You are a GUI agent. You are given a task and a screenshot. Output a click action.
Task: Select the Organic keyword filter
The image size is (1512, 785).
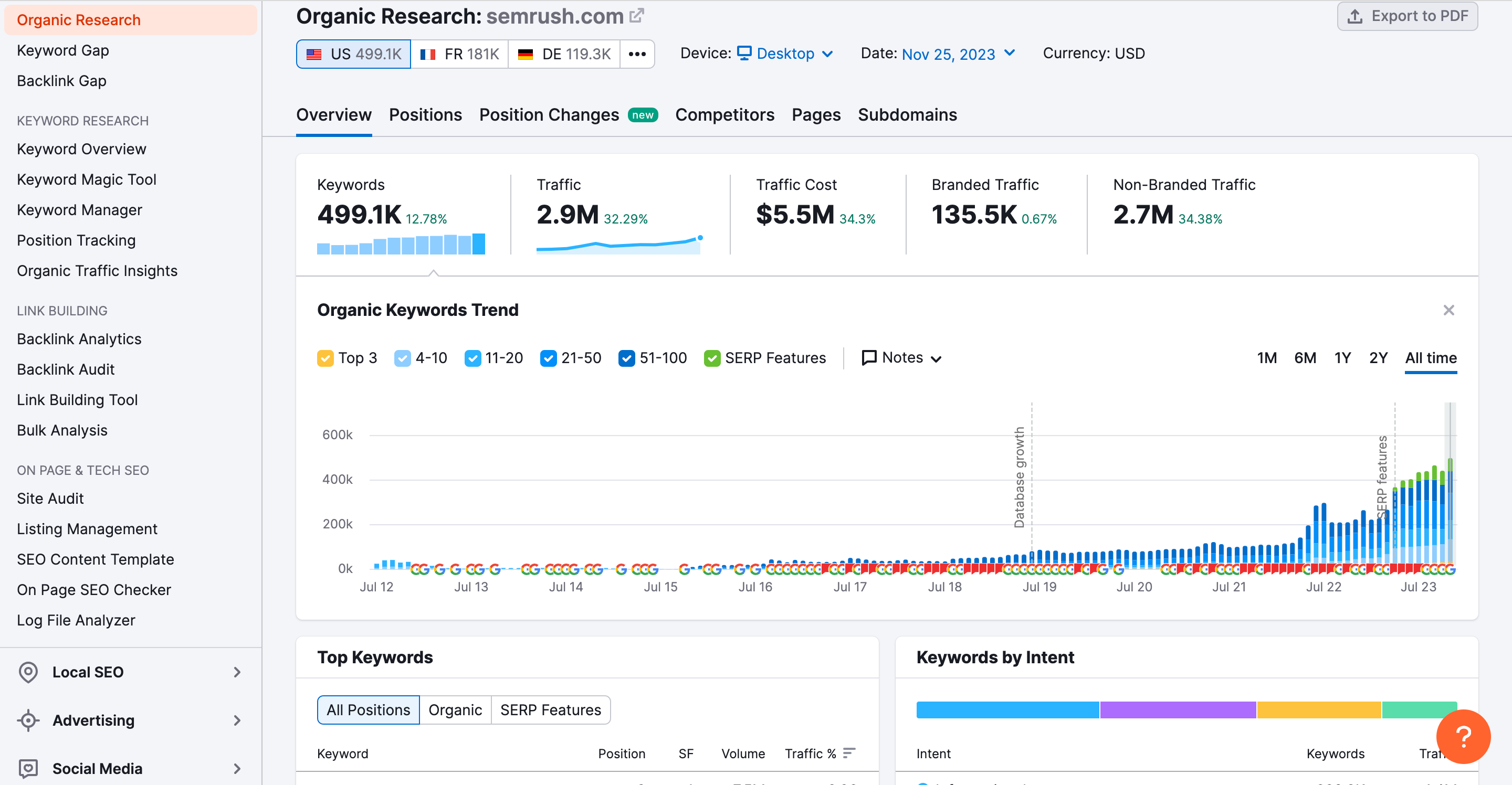pos(455,710)
